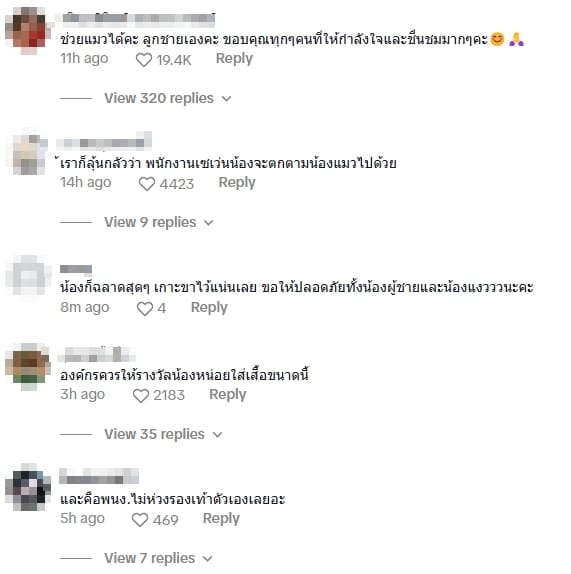Expand View 35 replies

click(x=163, y=434)
